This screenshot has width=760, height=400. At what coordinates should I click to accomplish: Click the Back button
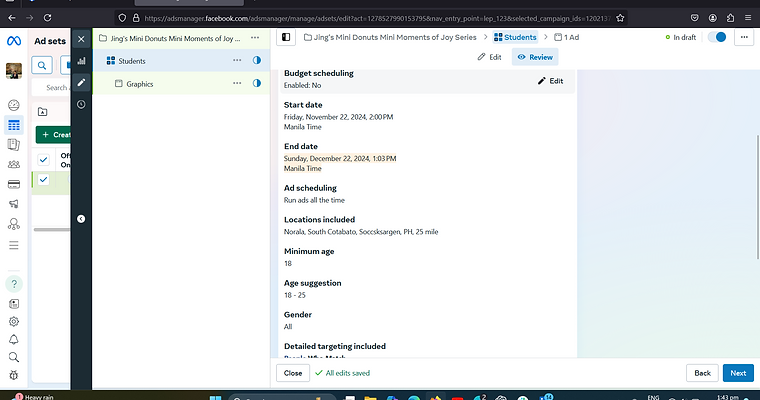[x=702, y=373]
